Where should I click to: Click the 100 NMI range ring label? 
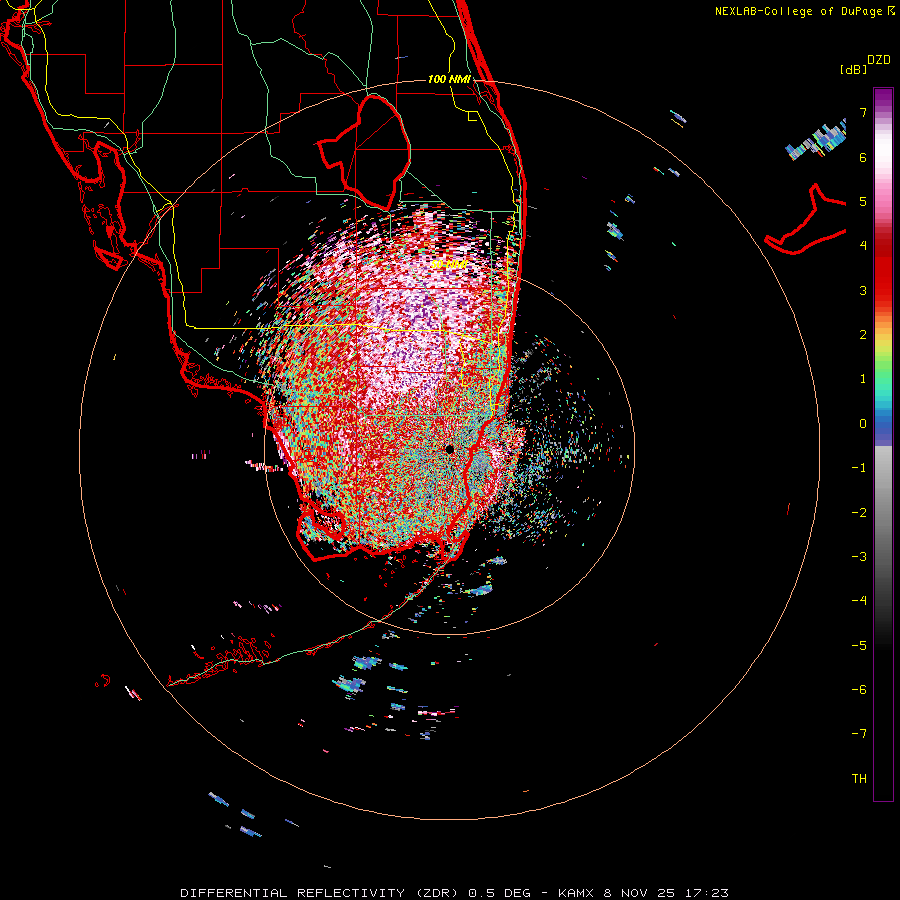pyautogui.click(x=449, y=79)
